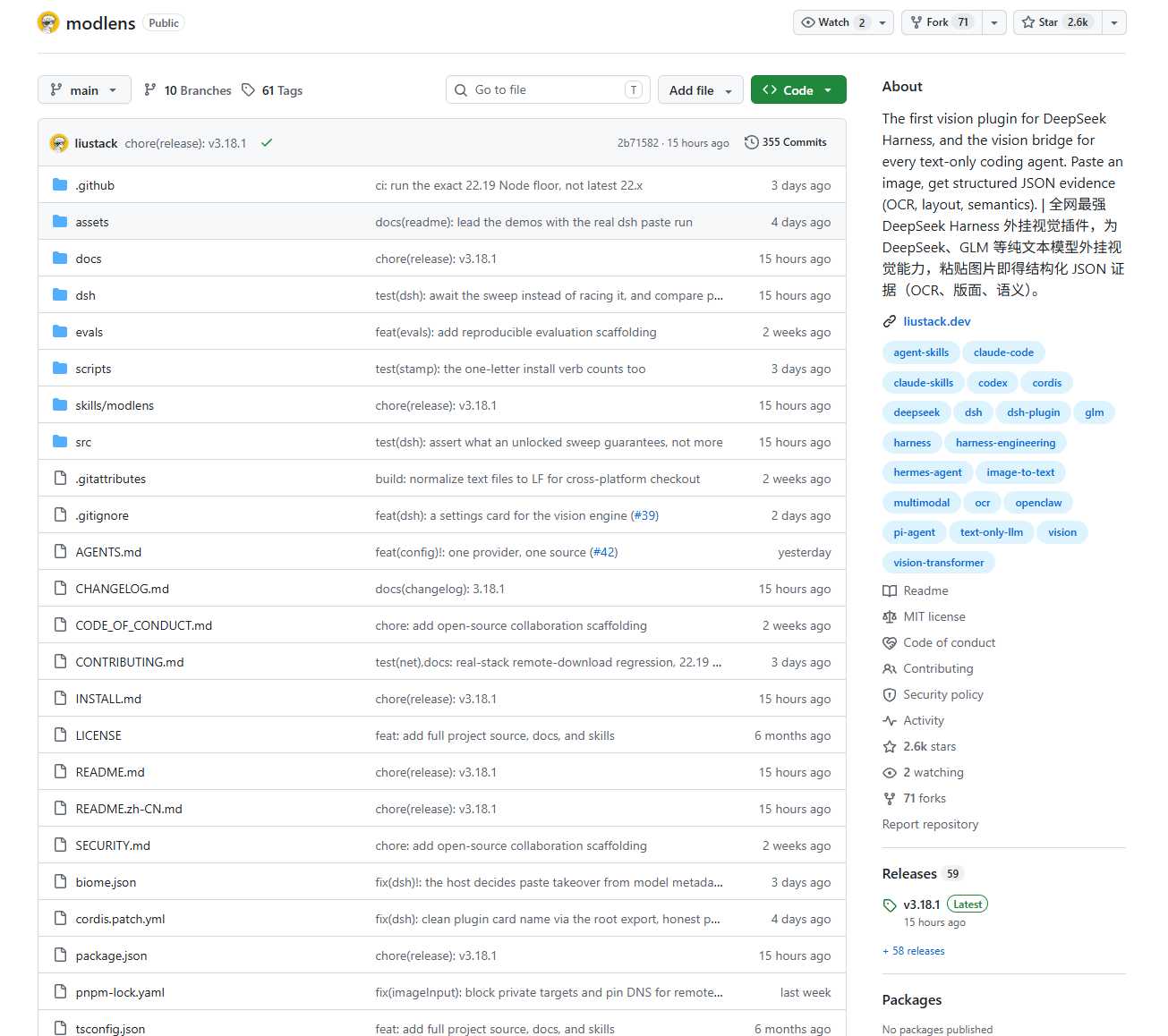Open the CONTRIBUTING.md file
The image size is (1168, 1036).
[x=130, y=662]
